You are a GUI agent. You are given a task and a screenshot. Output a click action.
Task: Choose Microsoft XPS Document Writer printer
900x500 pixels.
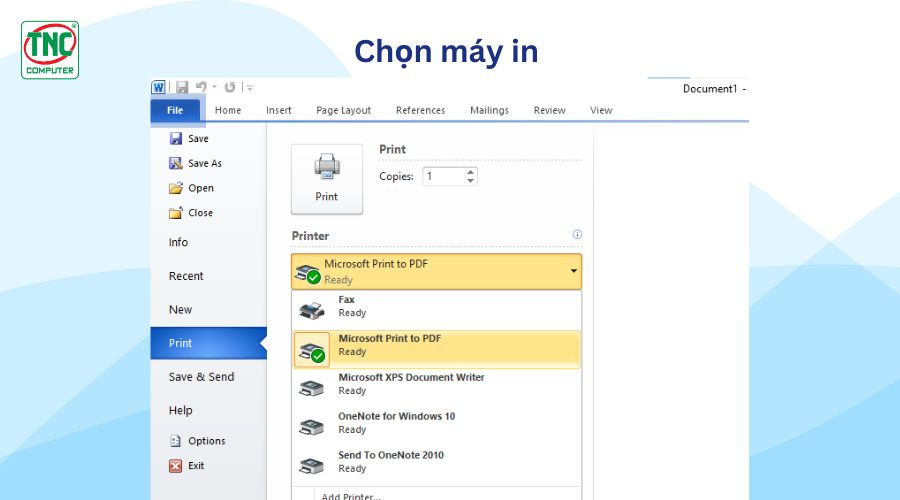coord(436,388)
